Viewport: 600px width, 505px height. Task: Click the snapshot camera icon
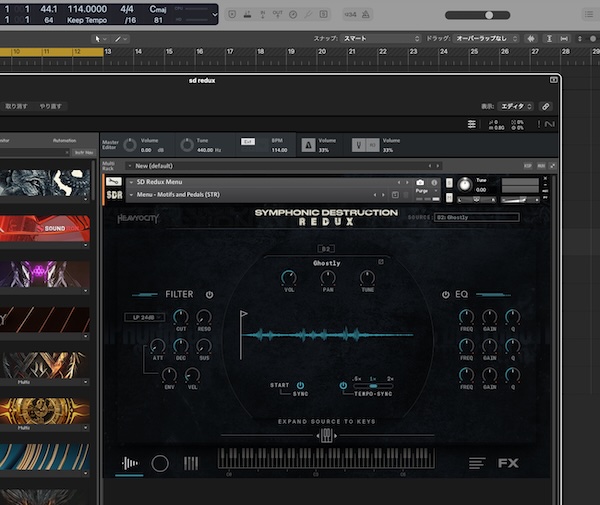[420, 182]
